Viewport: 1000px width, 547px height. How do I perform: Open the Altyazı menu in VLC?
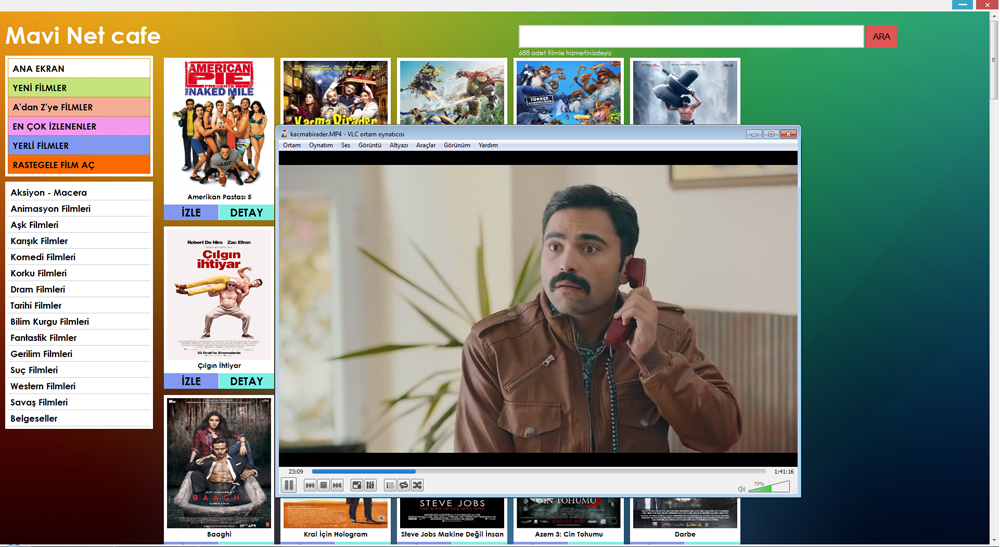point(399,145)
